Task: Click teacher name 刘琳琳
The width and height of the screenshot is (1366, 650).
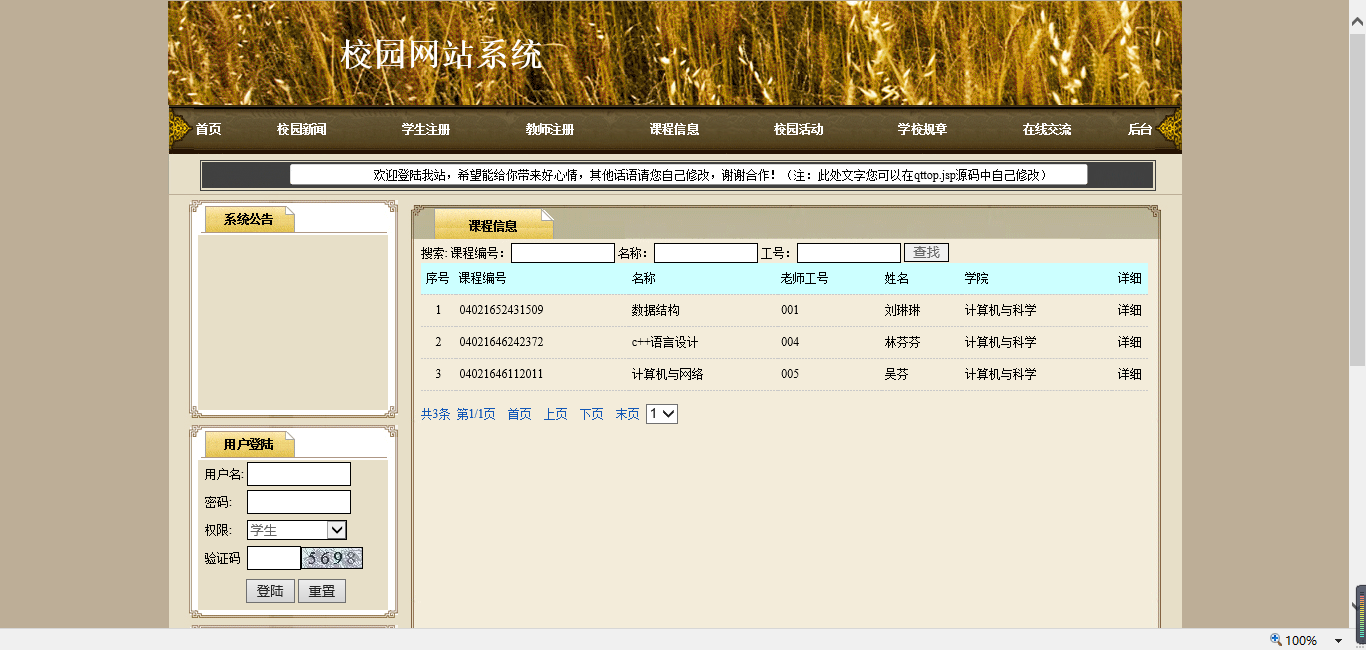Action: pyautogui.click(x=902, y=311)
